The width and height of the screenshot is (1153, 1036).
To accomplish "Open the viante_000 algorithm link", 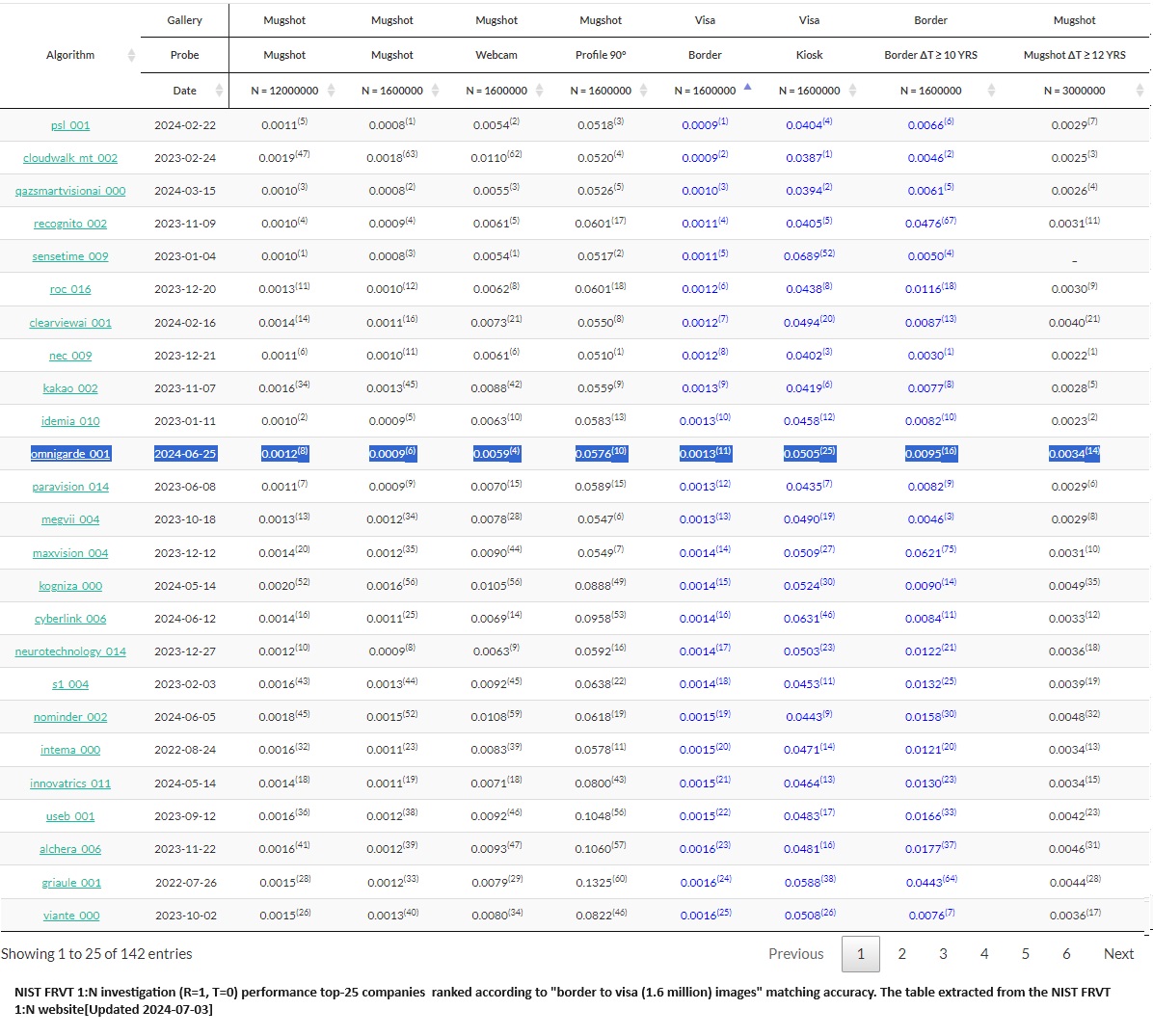I will tap(70, 916).
